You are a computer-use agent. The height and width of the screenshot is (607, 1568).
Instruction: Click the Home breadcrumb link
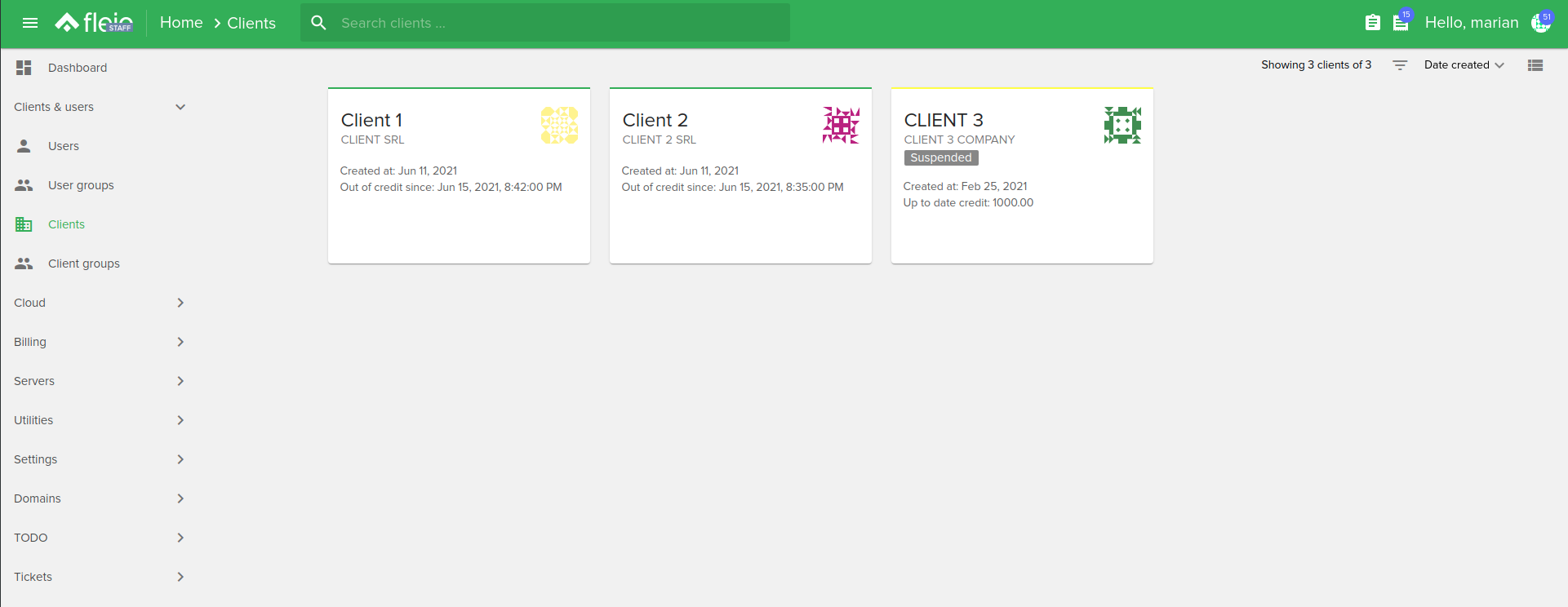181,23
